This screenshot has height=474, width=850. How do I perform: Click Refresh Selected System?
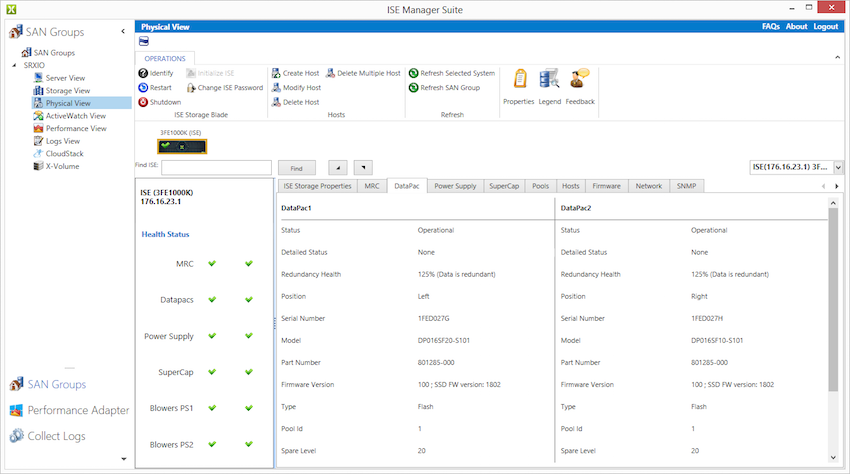(452, 73)
